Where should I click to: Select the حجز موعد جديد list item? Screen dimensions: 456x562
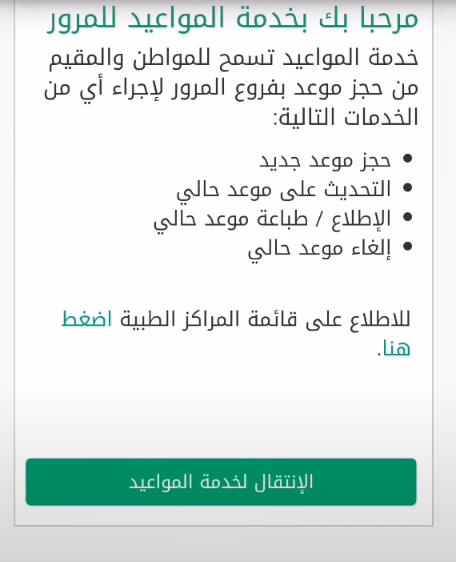pyautogui.click(x=325, y=160)
